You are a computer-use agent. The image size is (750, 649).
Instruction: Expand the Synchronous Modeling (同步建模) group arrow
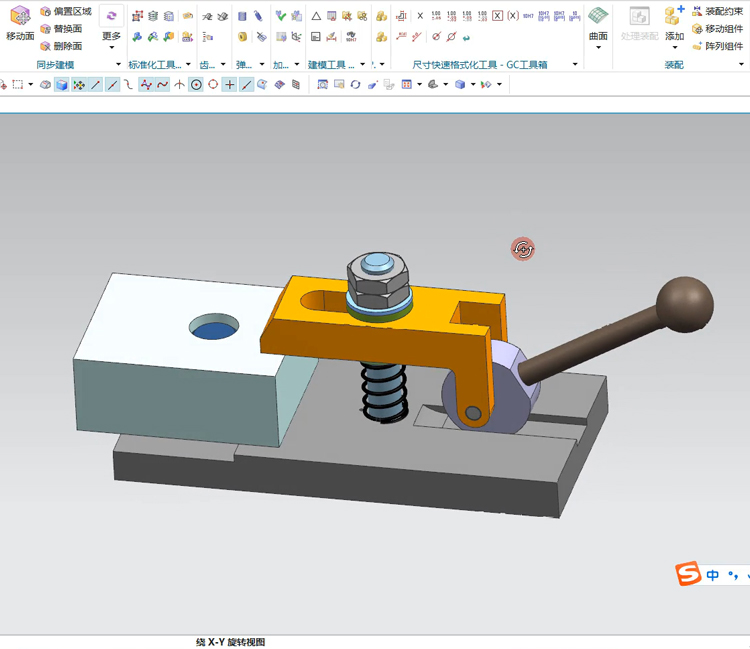118,65
